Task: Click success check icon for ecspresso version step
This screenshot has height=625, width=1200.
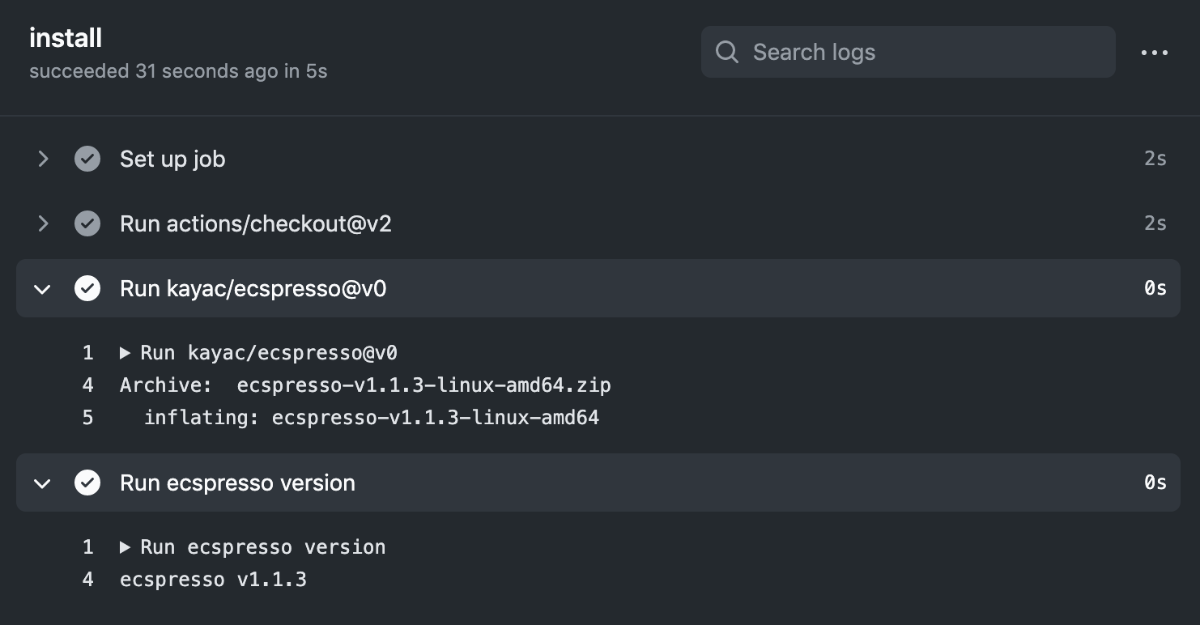Action: click(88, 483)
